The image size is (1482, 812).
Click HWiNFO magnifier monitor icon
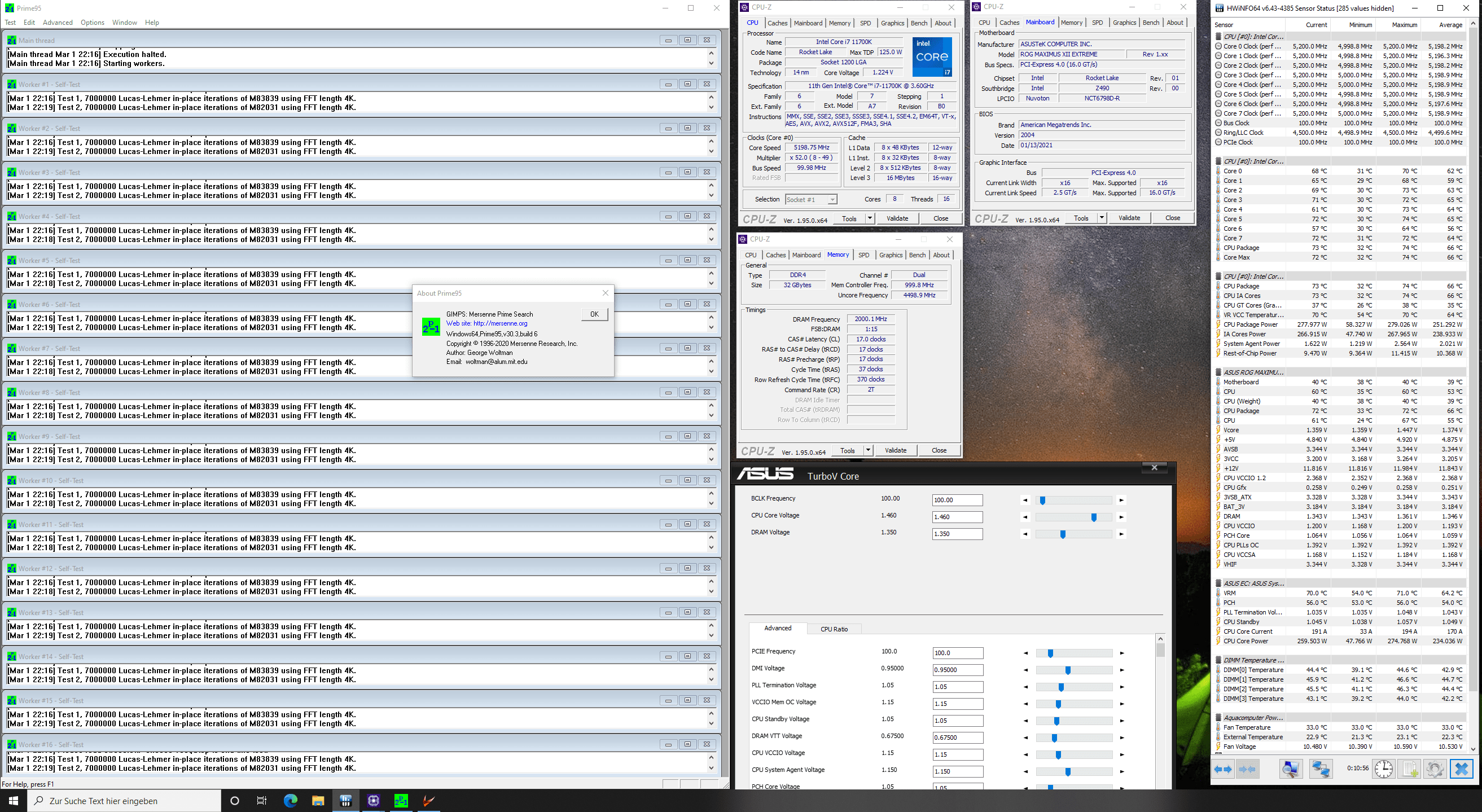coord(1291,769)
